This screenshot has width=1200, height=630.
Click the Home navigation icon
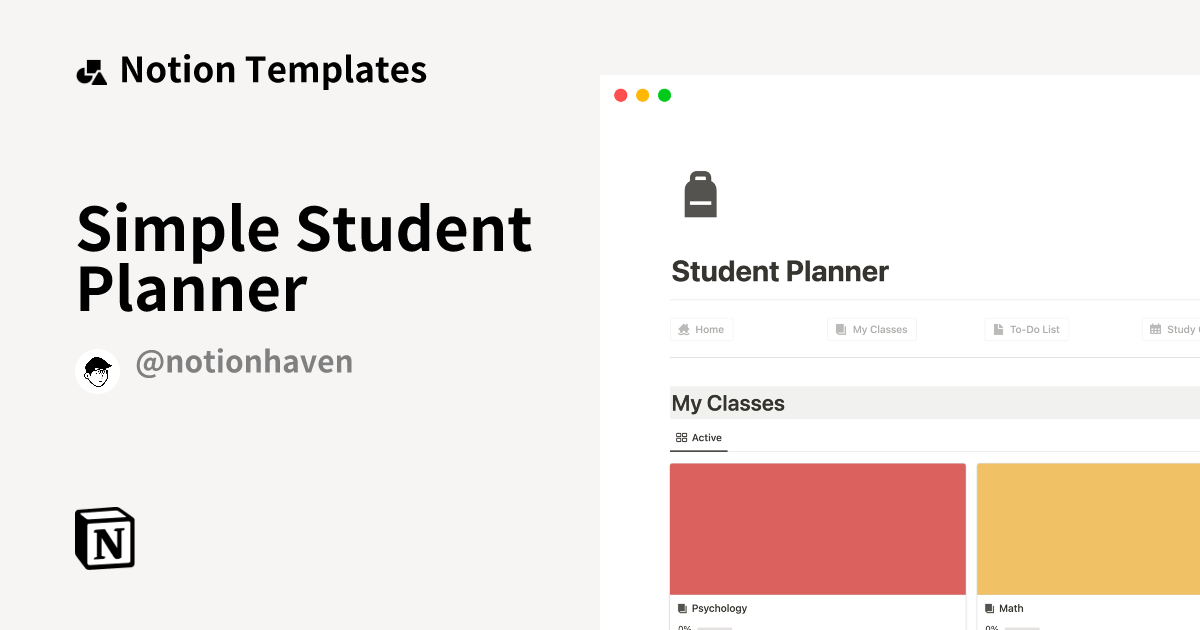point(684,329)
